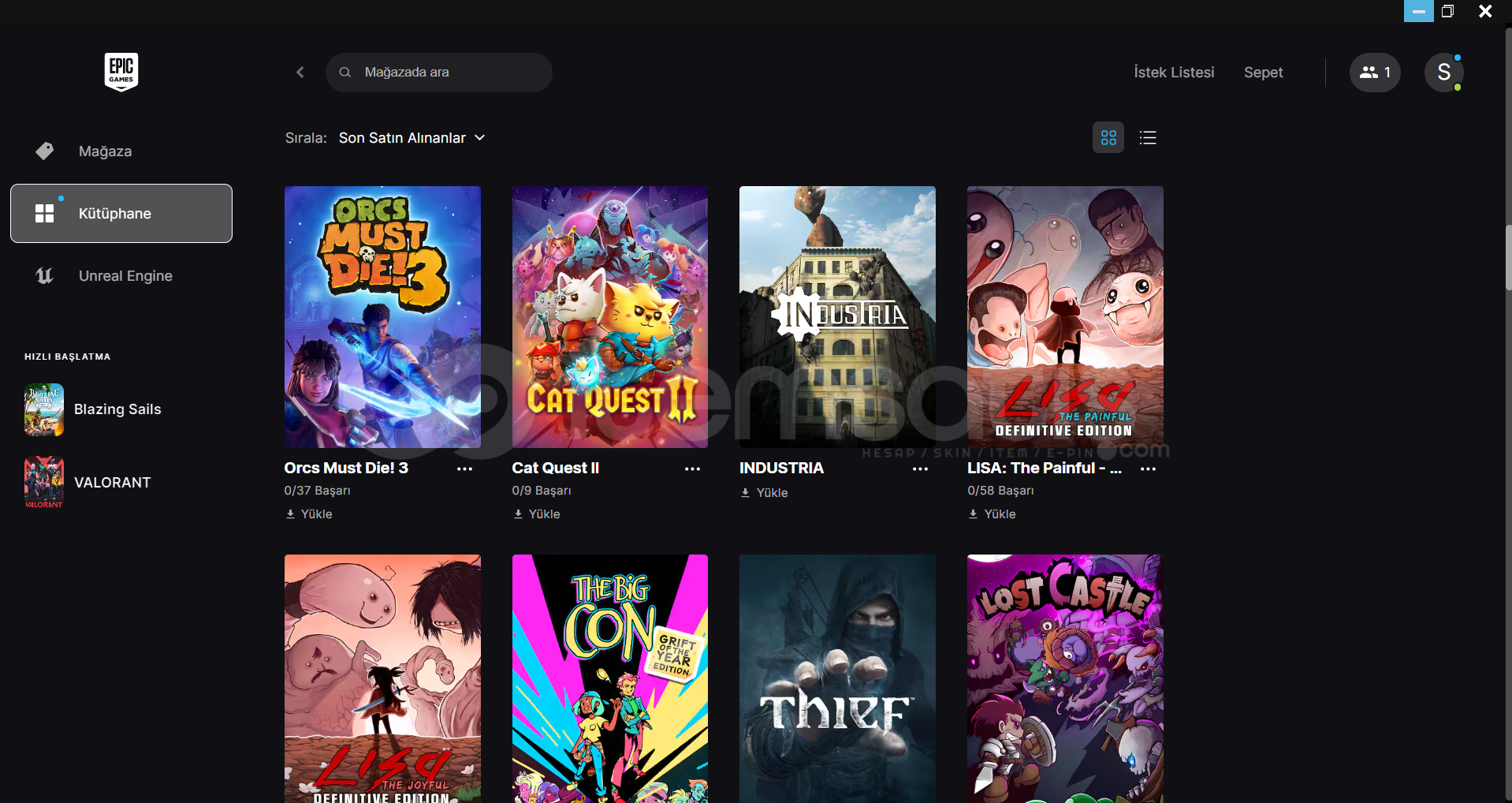Open Cat Quest II cover art
This screenshot has height=803, width=1512.
(610, 317)
